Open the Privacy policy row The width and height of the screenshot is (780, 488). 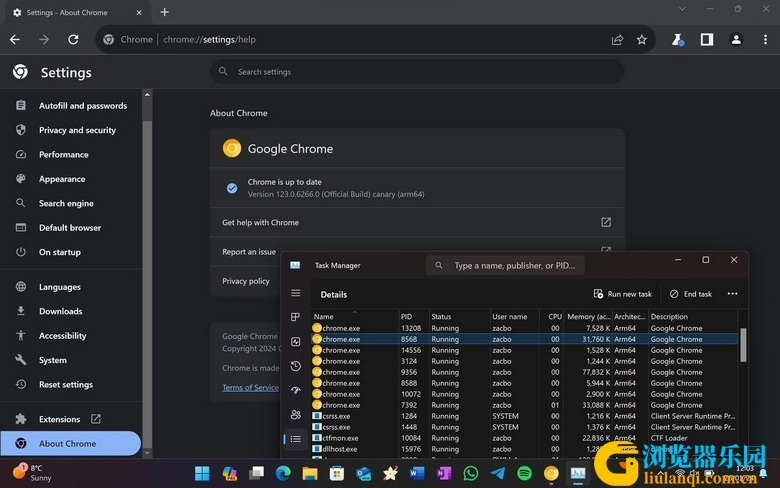click(x=246, y=281)
